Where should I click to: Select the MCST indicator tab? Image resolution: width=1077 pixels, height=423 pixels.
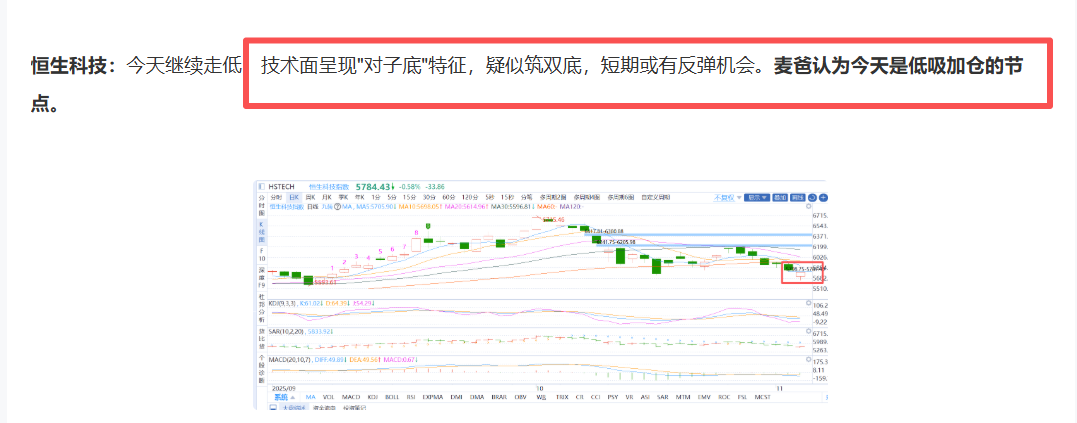pyautogui.click(x=762, y=397)
